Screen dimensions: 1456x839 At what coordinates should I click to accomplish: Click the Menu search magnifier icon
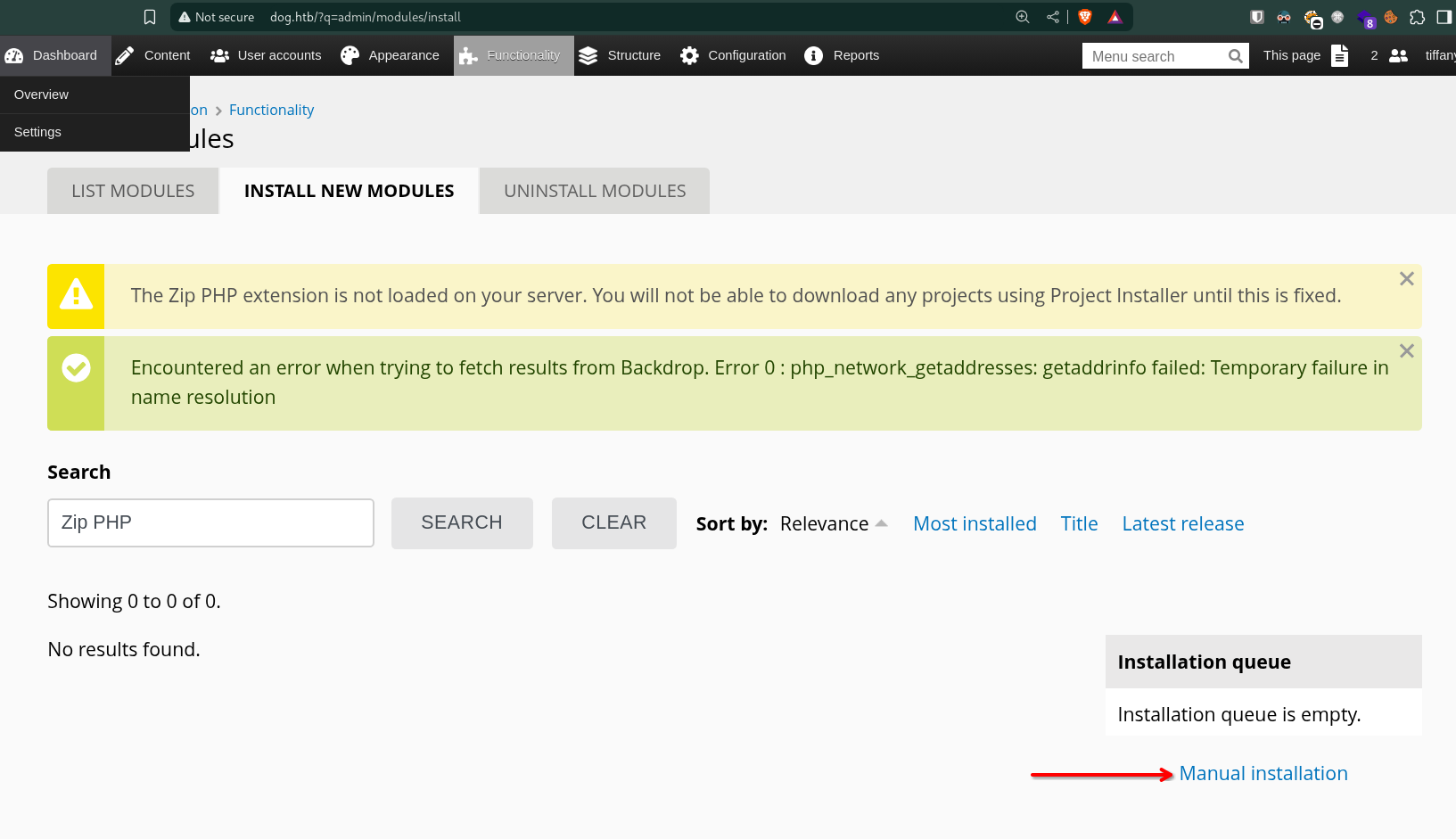[x=1235, y=56]
